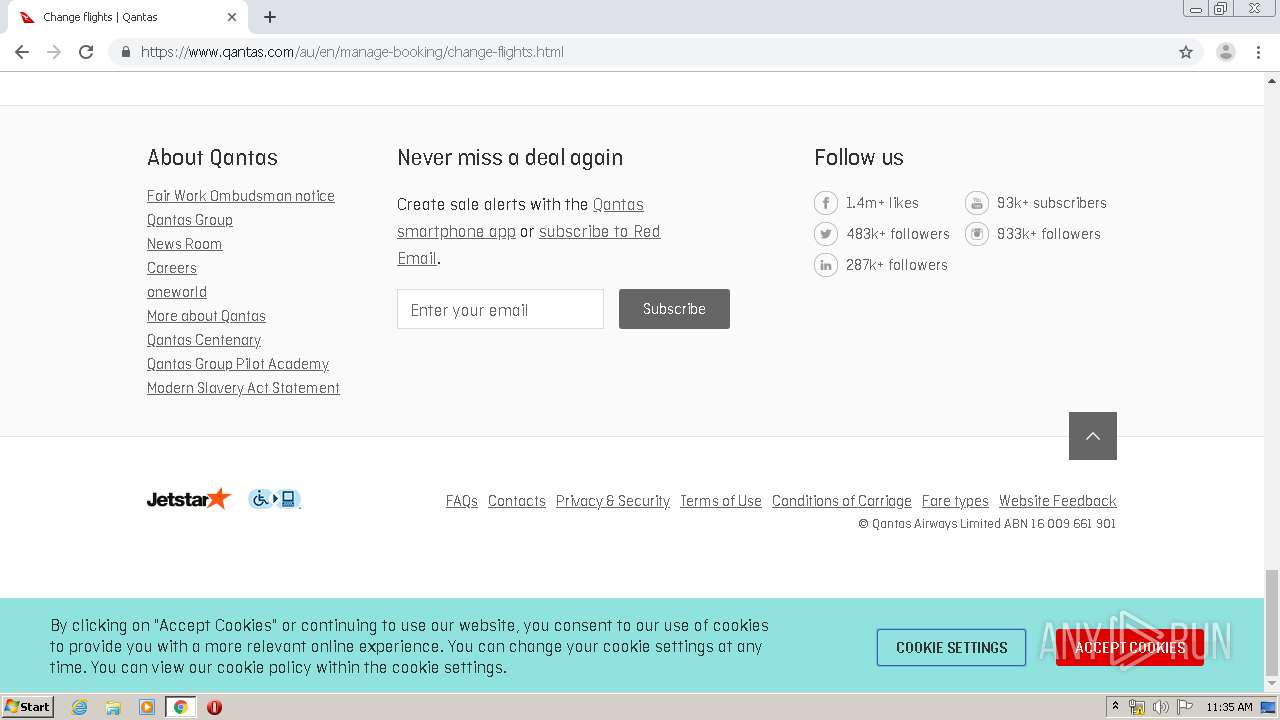
Task: Open Windows Explorer from taskbar
Action: tap(113, 707)
